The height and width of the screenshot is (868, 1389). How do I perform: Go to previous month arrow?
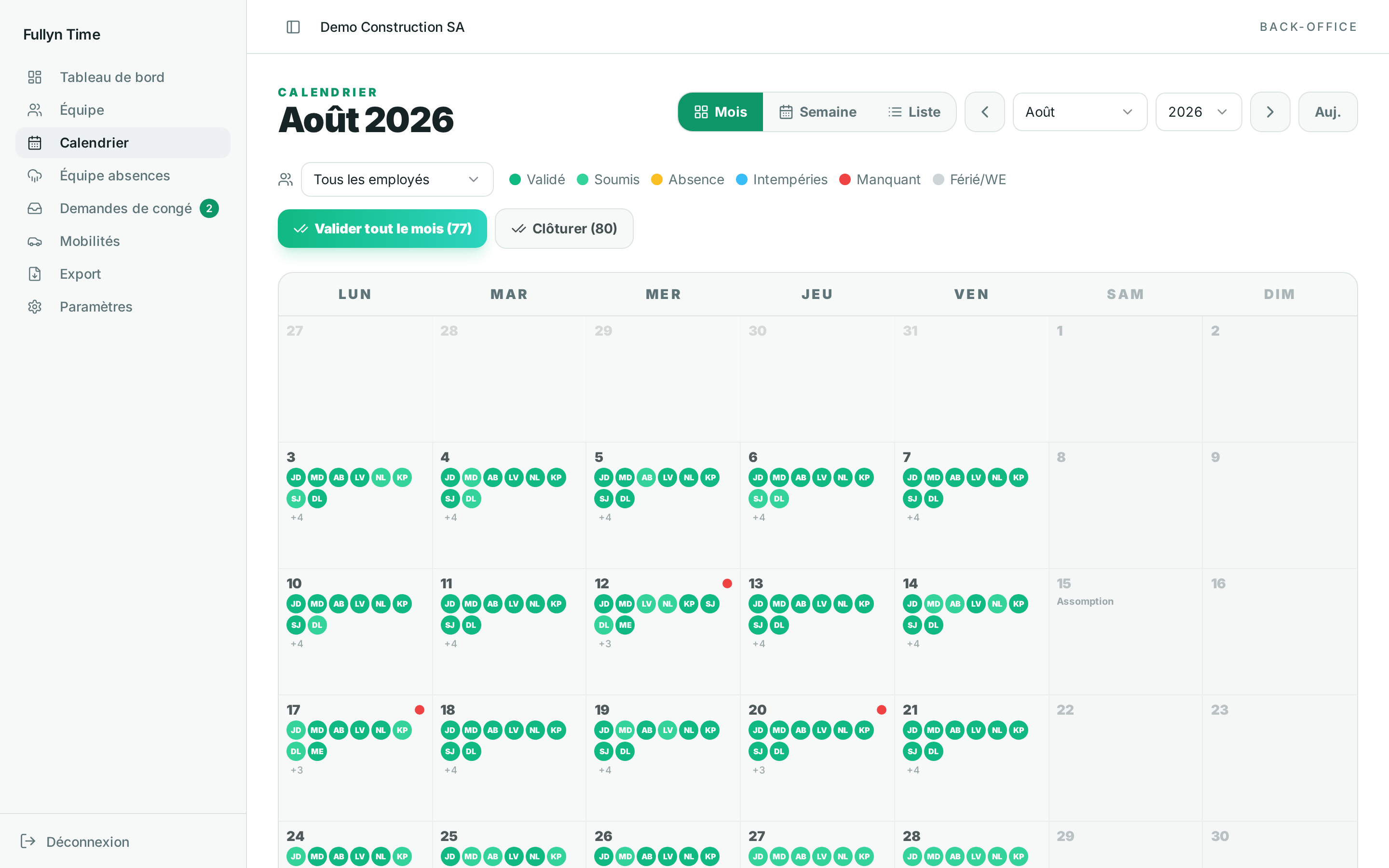coord(985,112)
